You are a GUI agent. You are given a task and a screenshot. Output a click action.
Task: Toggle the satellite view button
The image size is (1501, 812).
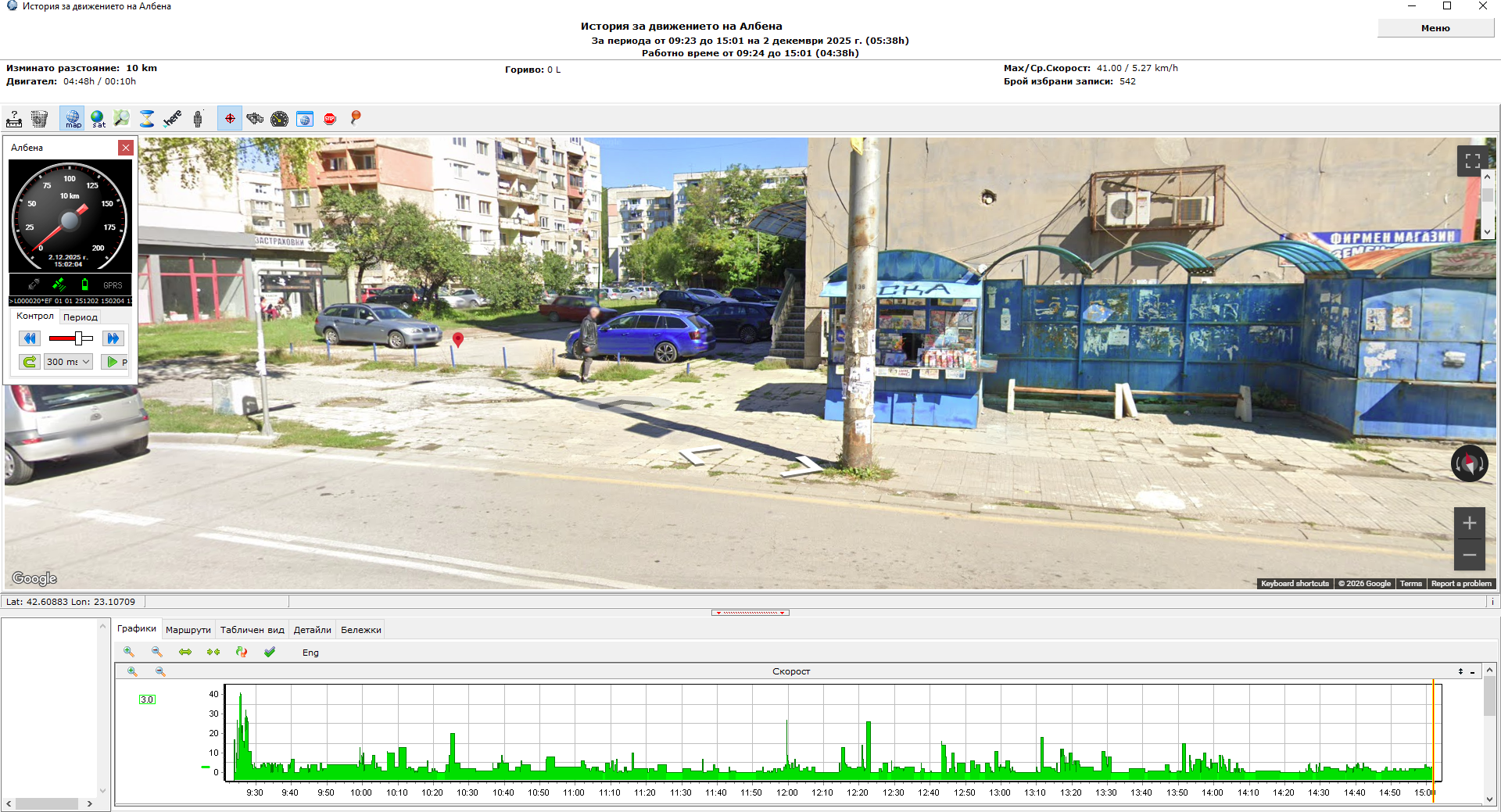(x=99, y=119)
